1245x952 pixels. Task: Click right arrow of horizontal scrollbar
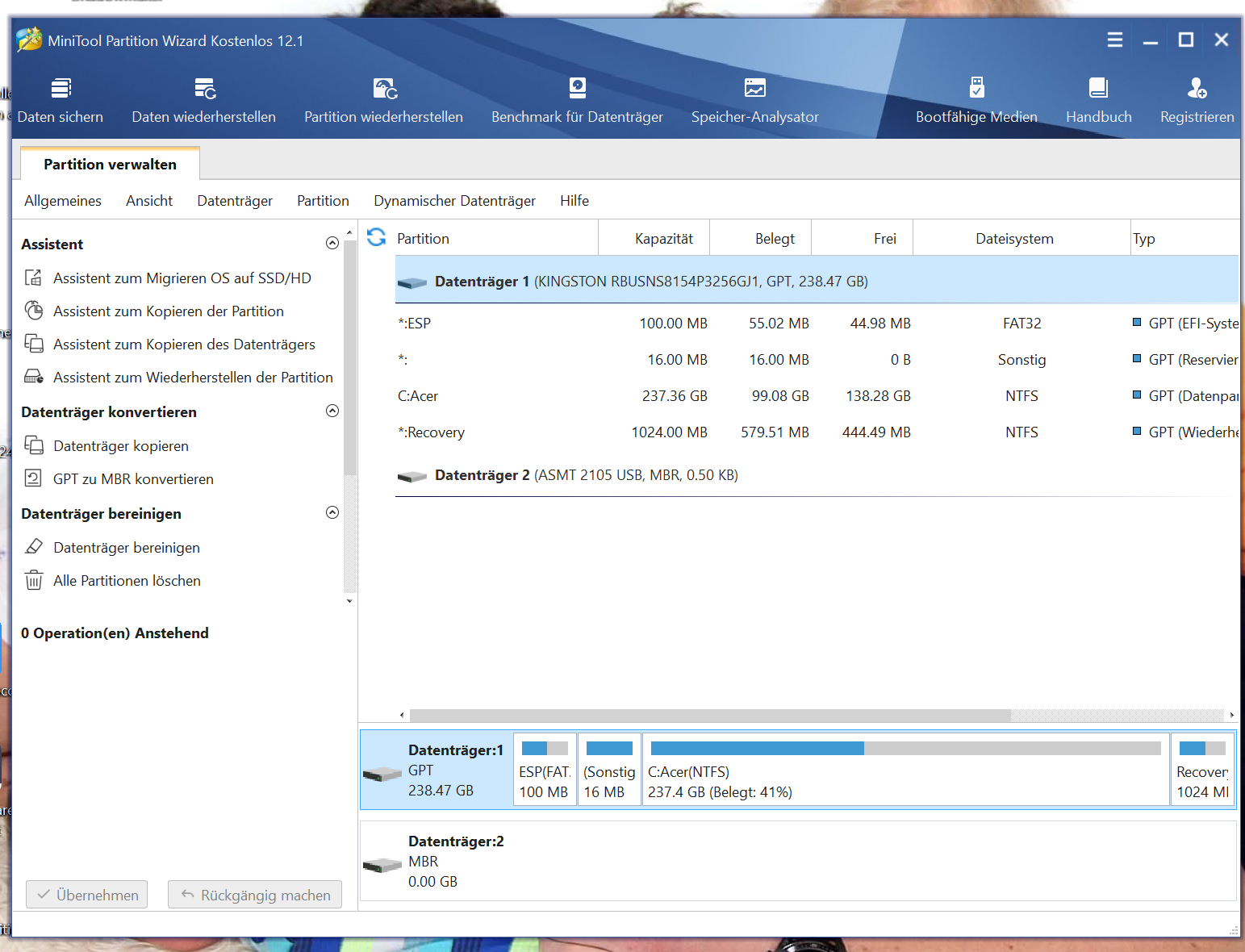coord(1231,715)
